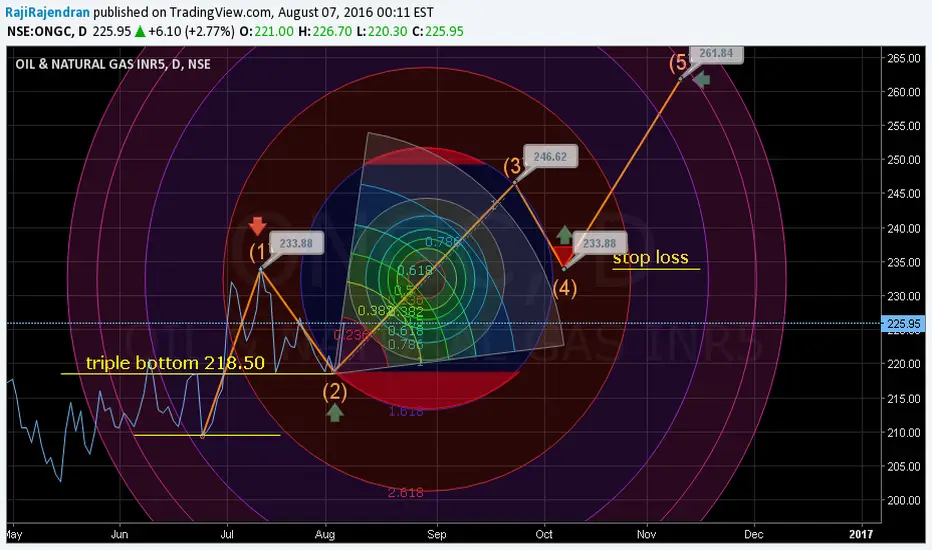
Task: Click the Aug label on time axis
Action: coord(325,534)
